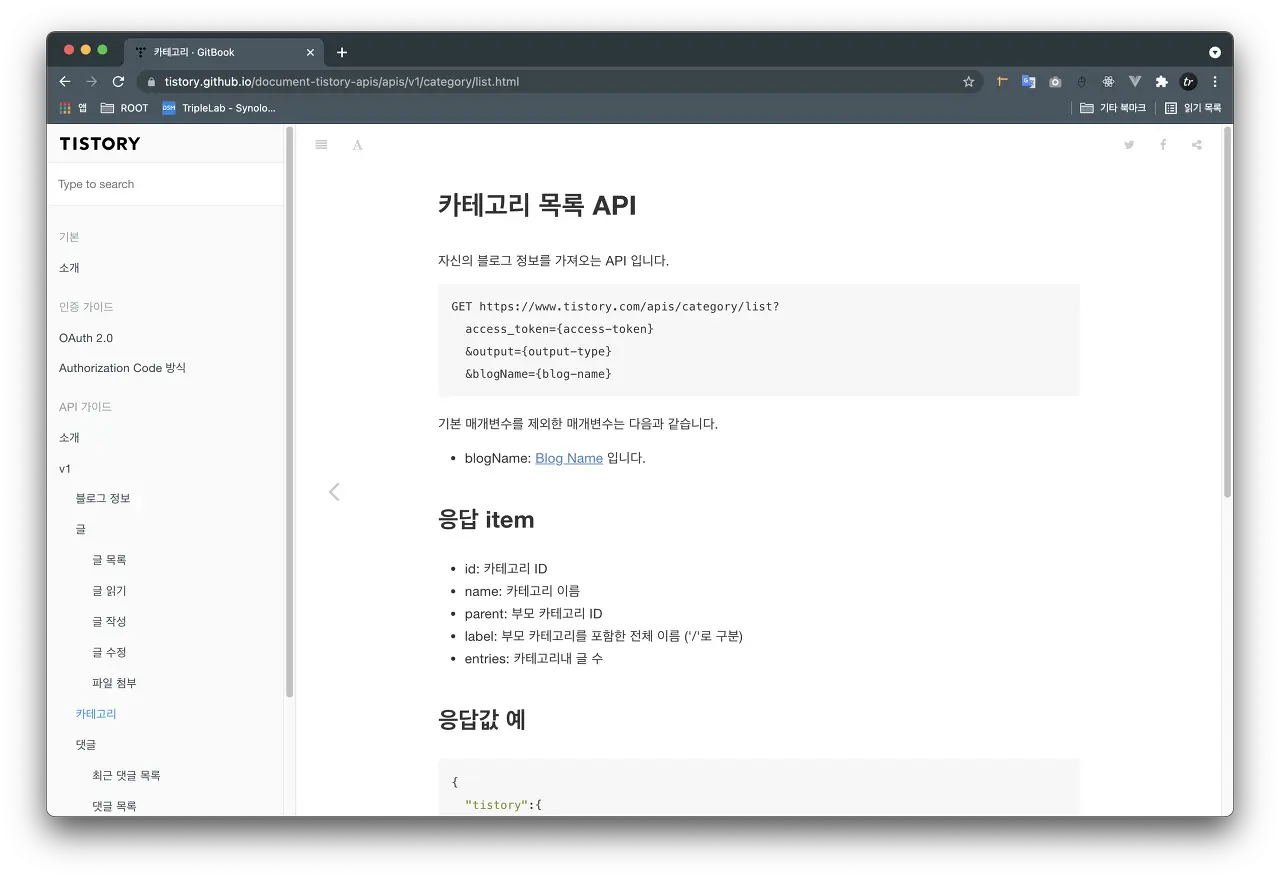Select the 카테고리 · GitBook tab
Image resolution: width=1280 pixels, height=878 pixels.
click(x=223, y=52)
